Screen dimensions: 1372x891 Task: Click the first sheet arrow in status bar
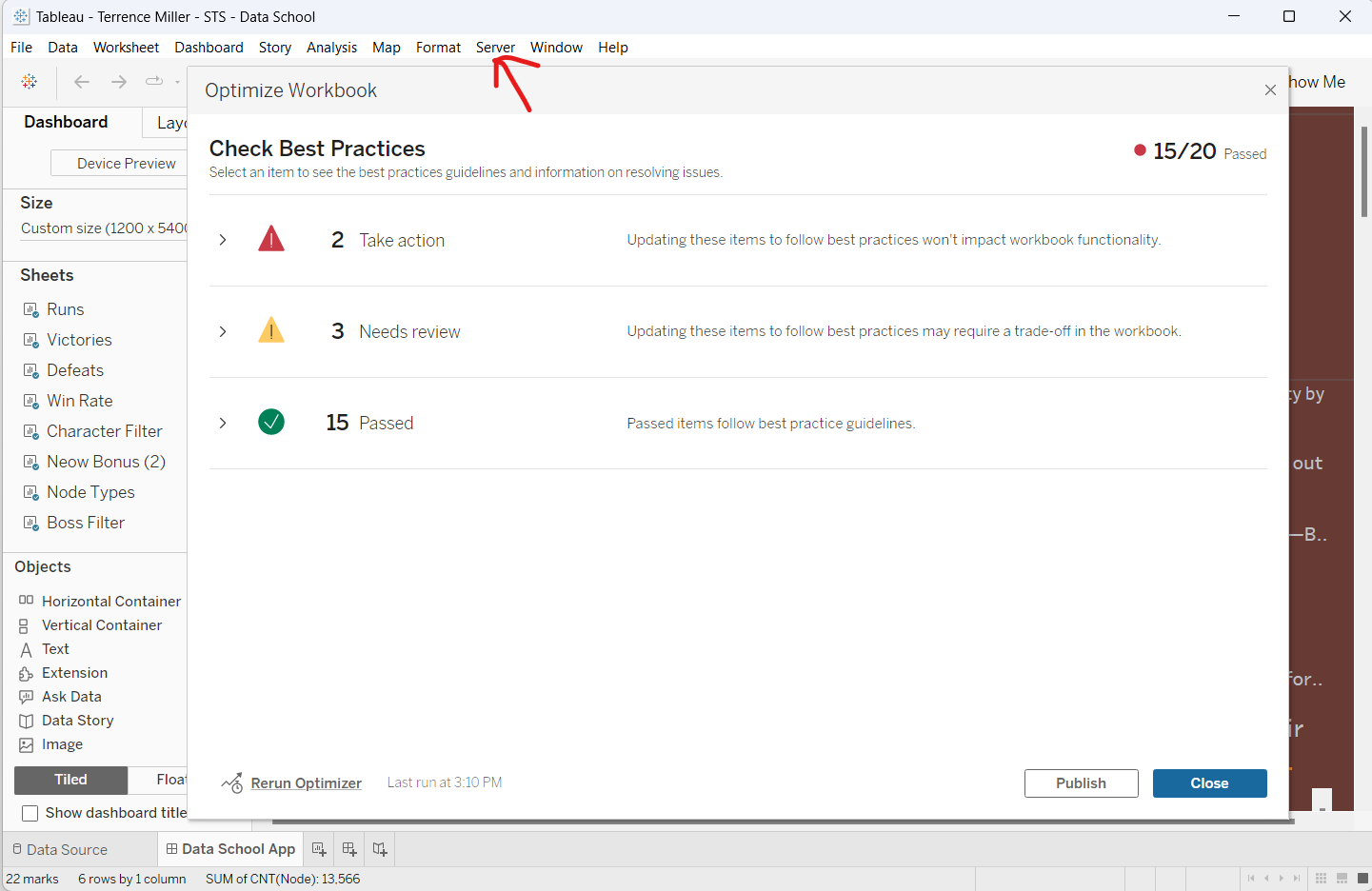pos(1251,879)
